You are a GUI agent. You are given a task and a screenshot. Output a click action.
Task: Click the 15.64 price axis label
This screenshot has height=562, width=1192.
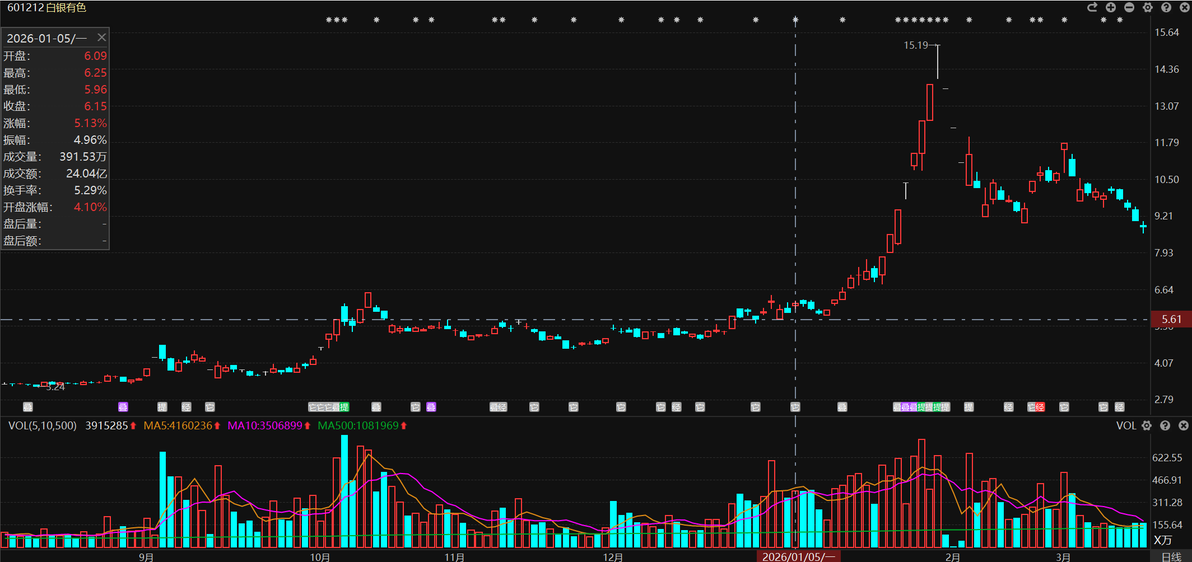[1166, 33]
